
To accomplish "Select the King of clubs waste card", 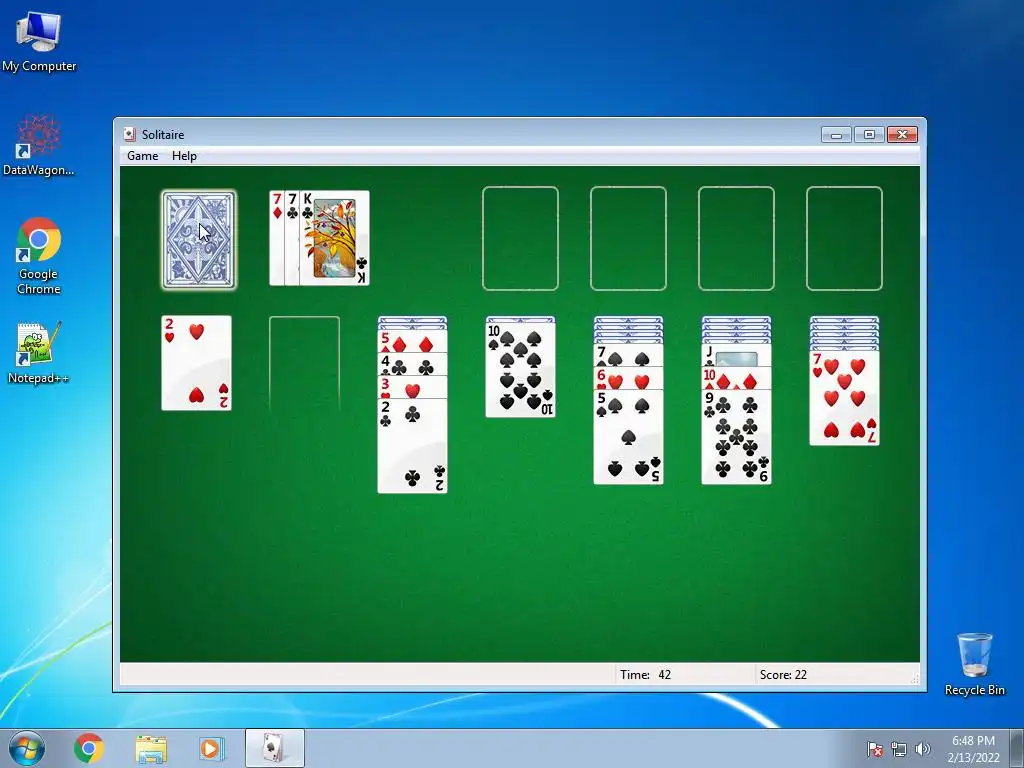I will tap(334, 238).
